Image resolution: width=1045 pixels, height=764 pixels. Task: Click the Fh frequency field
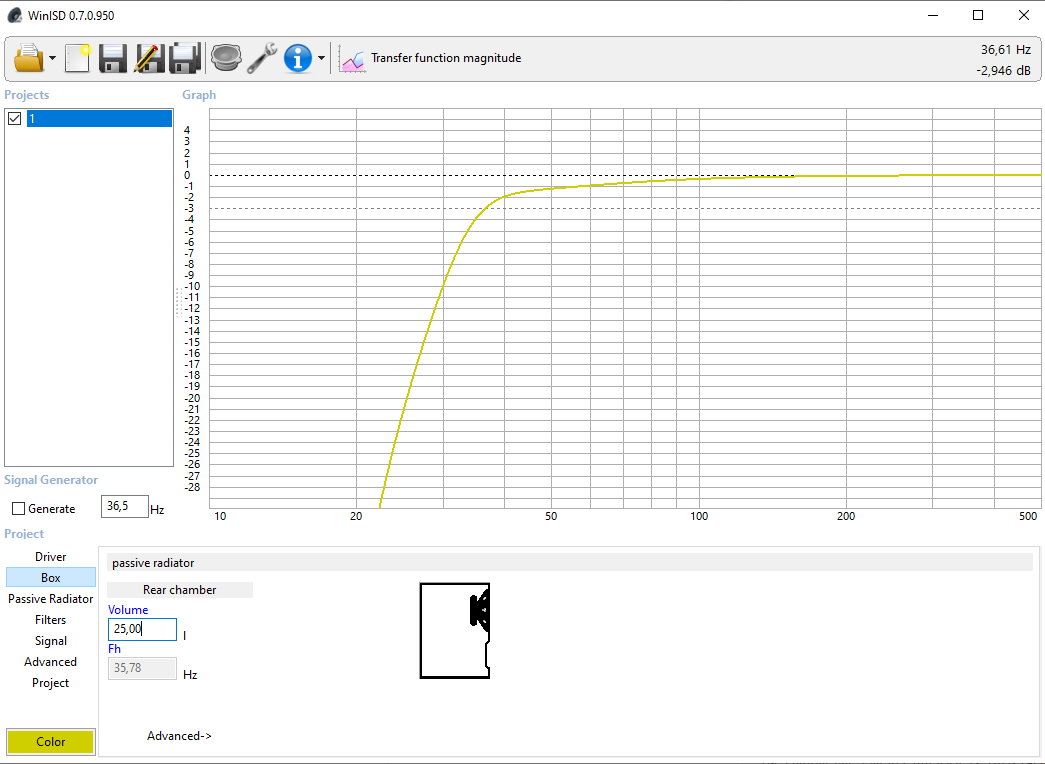tap(143, 668)
